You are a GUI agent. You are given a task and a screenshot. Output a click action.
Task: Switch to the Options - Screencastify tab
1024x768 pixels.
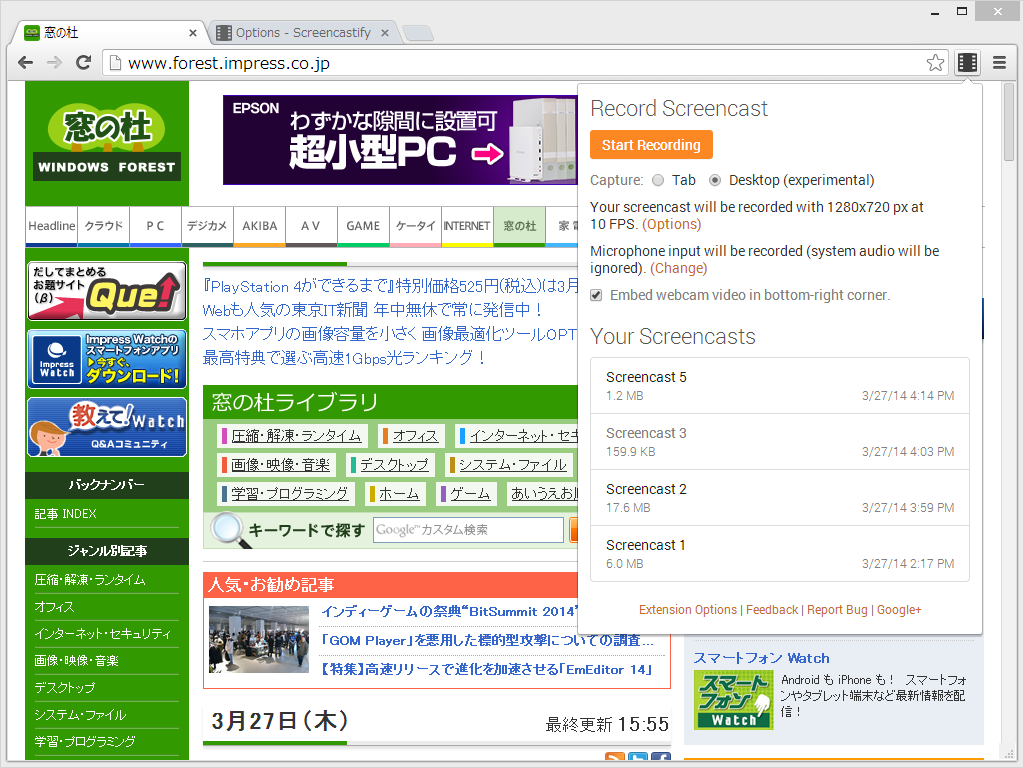pos(300,31)
